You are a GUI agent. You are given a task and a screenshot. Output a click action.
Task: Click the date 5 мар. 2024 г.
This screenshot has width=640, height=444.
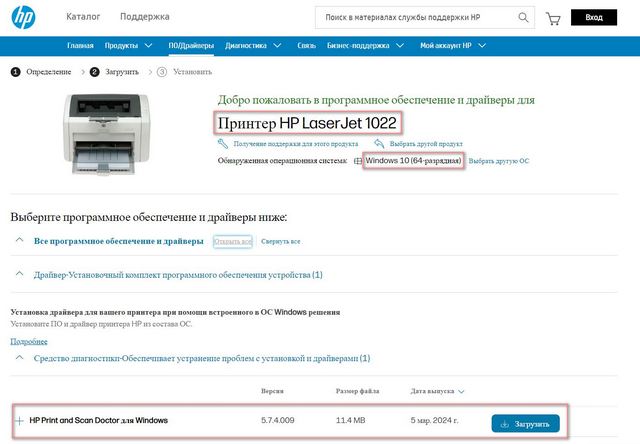(434, 420)
